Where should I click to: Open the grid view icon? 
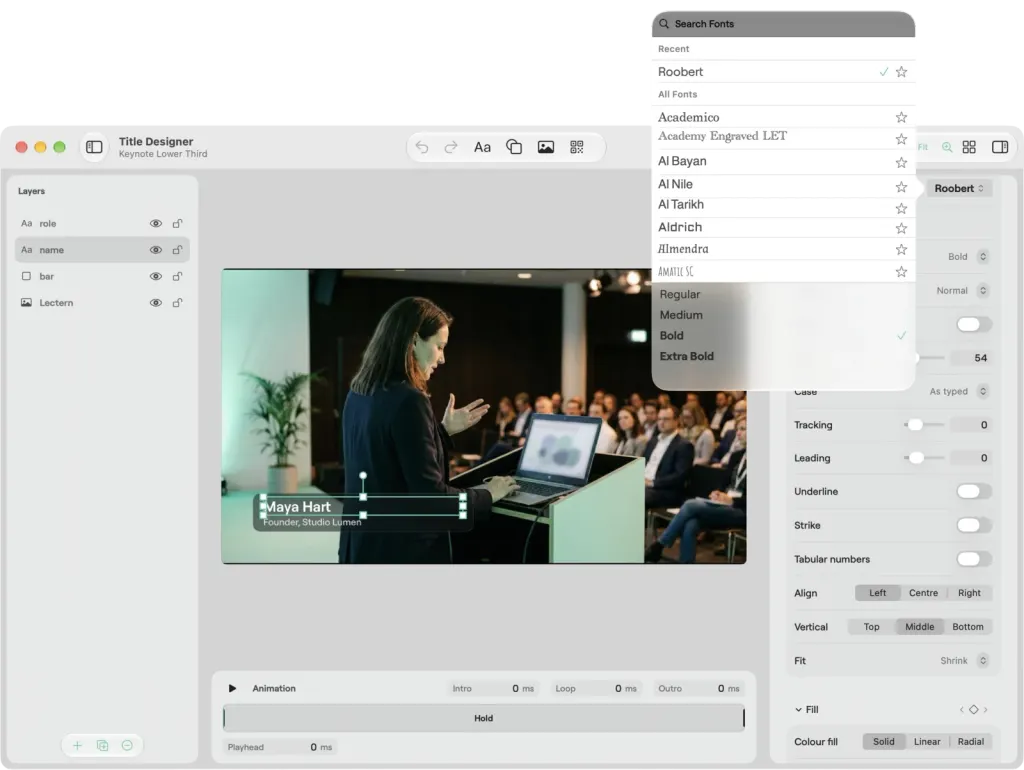tap(969, 147)
